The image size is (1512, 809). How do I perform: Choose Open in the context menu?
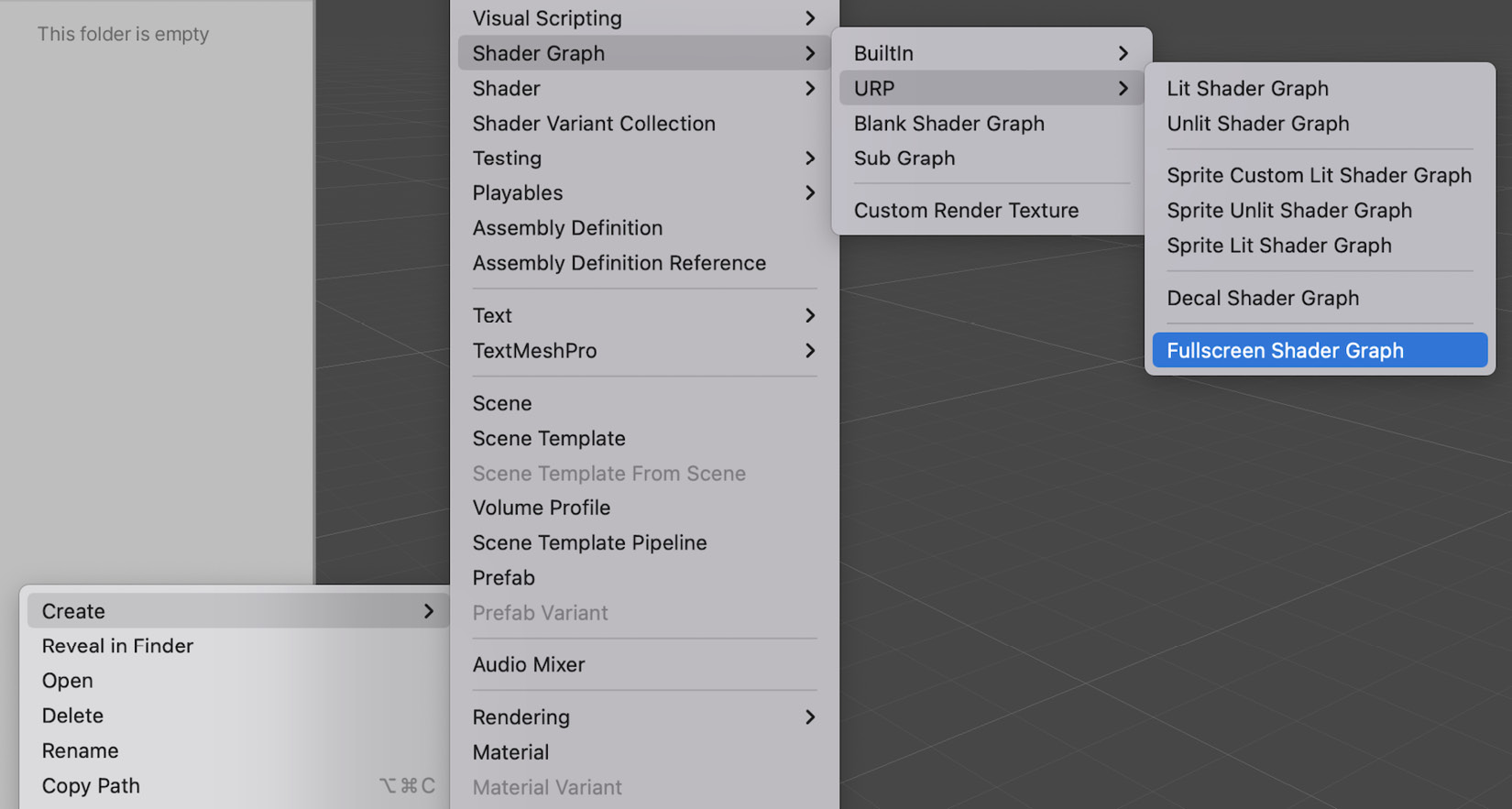pyautogui.click(x=238, y=681)
